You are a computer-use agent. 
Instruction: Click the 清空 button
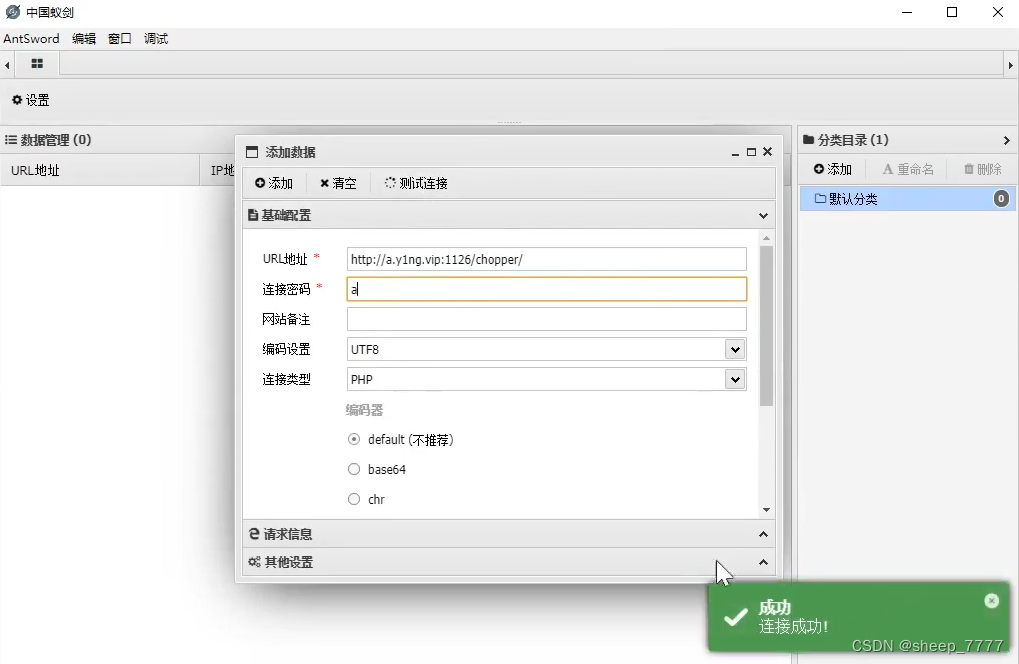338,183
